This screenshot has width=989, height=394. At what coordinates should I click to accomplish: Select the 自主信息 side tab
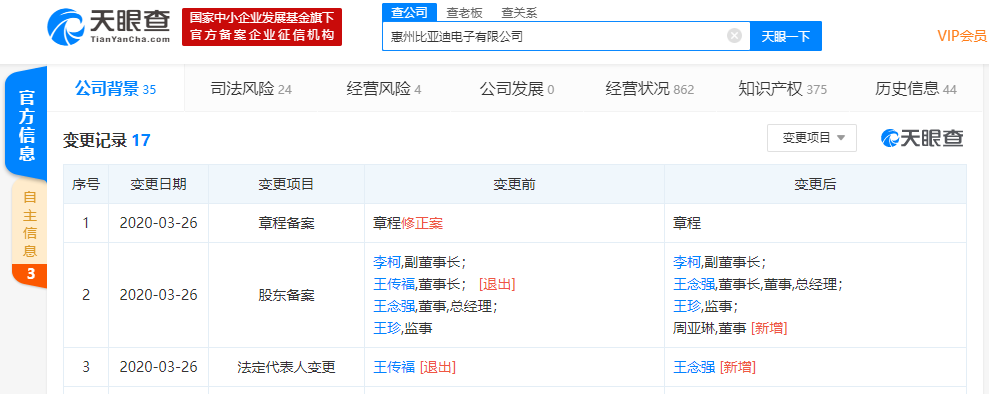tap(30, 233)
